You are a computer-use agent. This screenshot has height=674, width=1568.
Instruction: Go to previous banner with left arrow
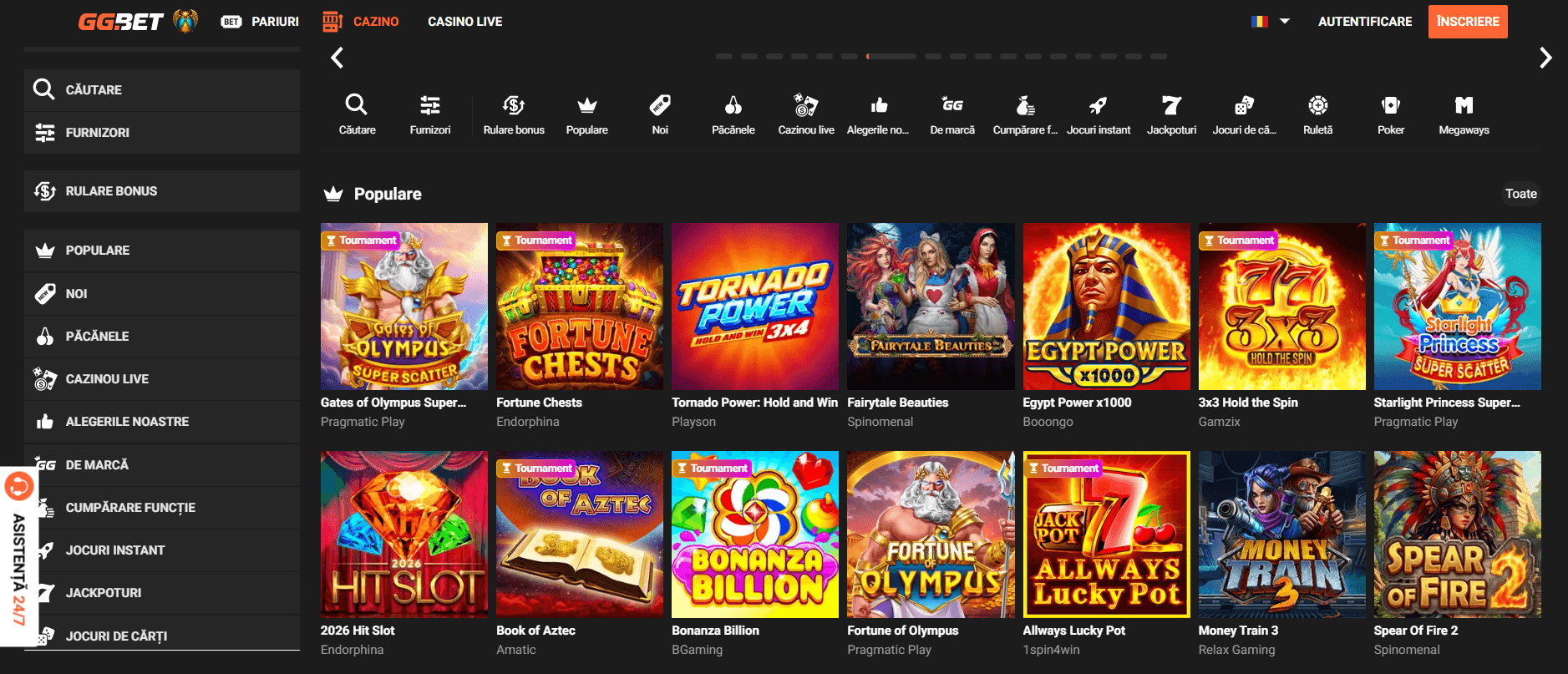pos(337,58)
